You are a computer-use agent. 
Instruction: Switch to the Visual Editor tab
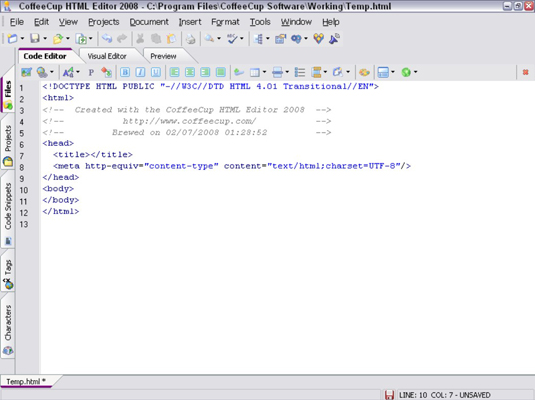pyautogui.click(x=107, y=56)
